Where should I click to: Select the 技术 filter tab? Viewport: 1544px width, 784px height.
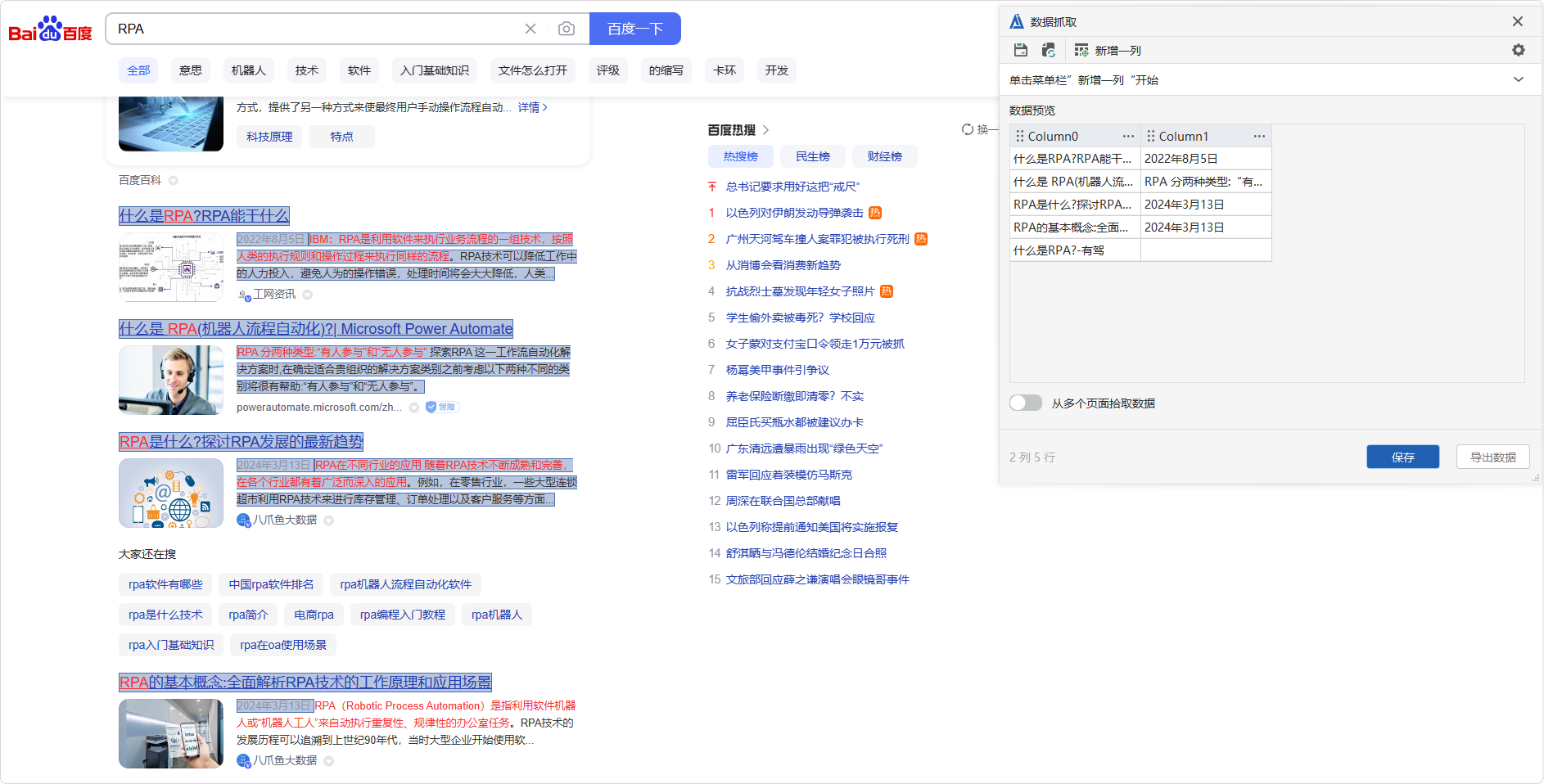[x=307, y=70]
